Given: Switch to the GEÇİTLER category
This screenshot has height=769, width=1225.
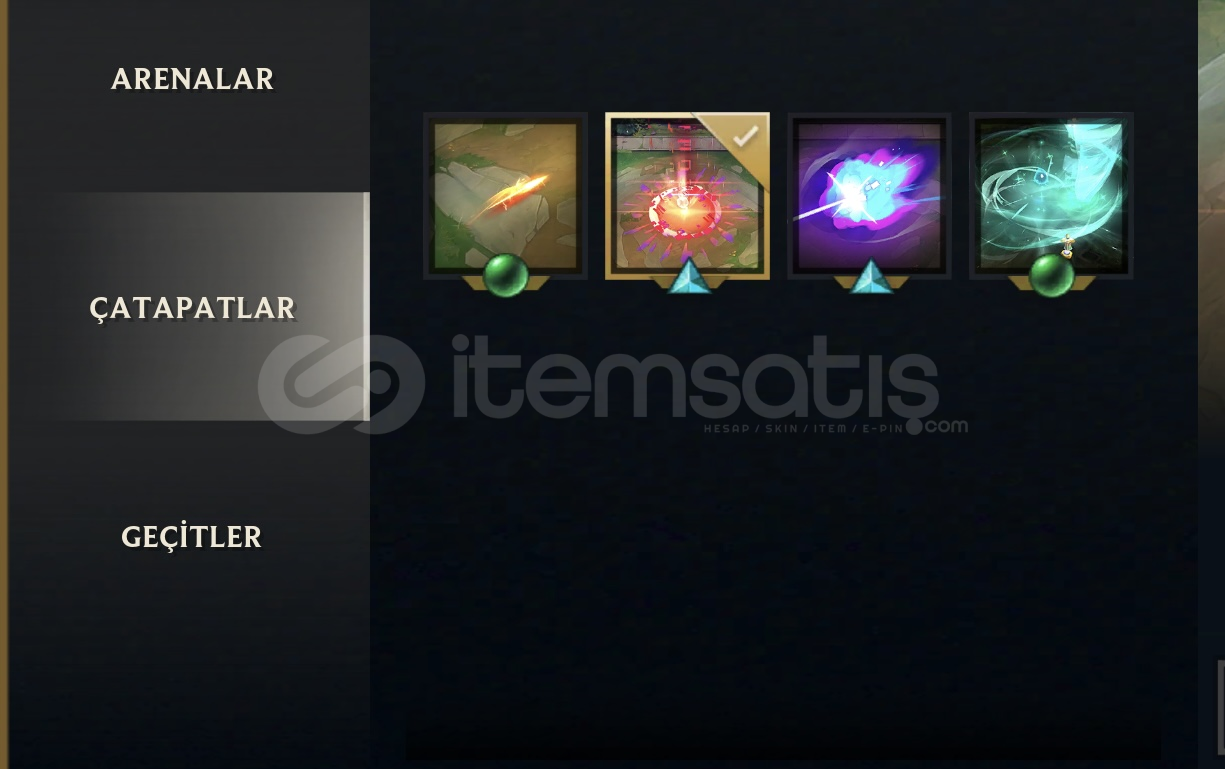Looking at the screenshot, I should click(191, 536).
